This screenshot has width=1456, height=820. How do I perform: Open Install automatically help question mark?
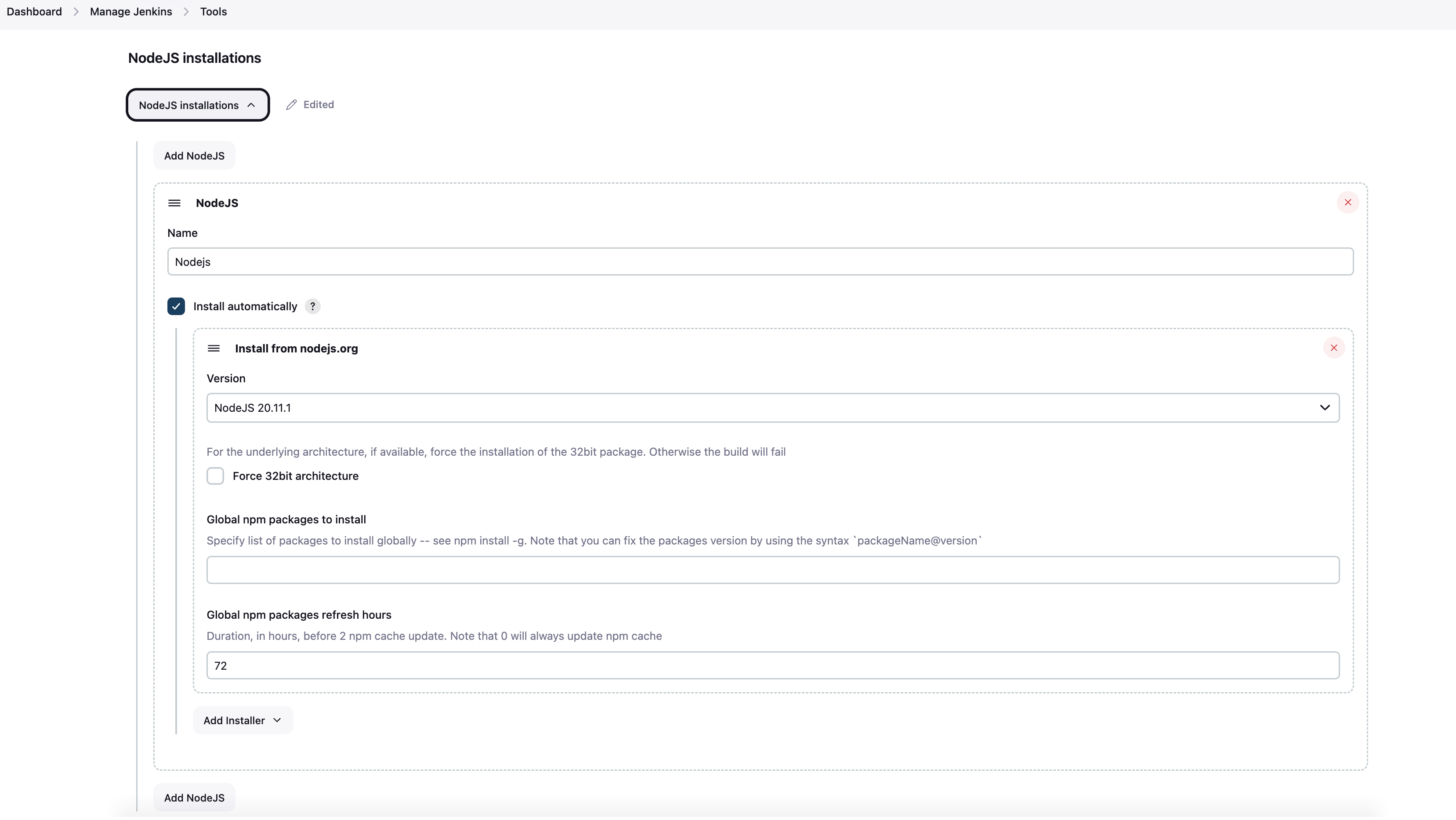click(312, 306)
